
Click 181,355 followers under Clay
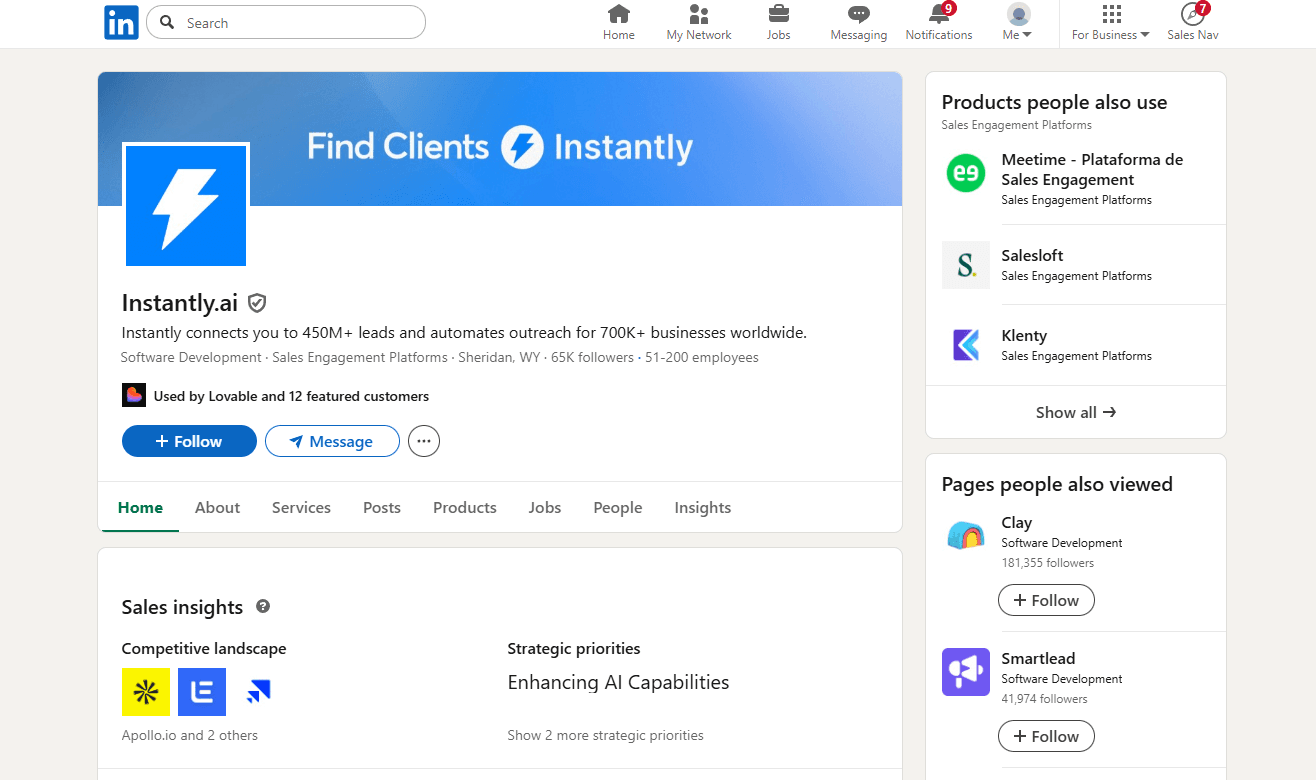click(1048, 562)
